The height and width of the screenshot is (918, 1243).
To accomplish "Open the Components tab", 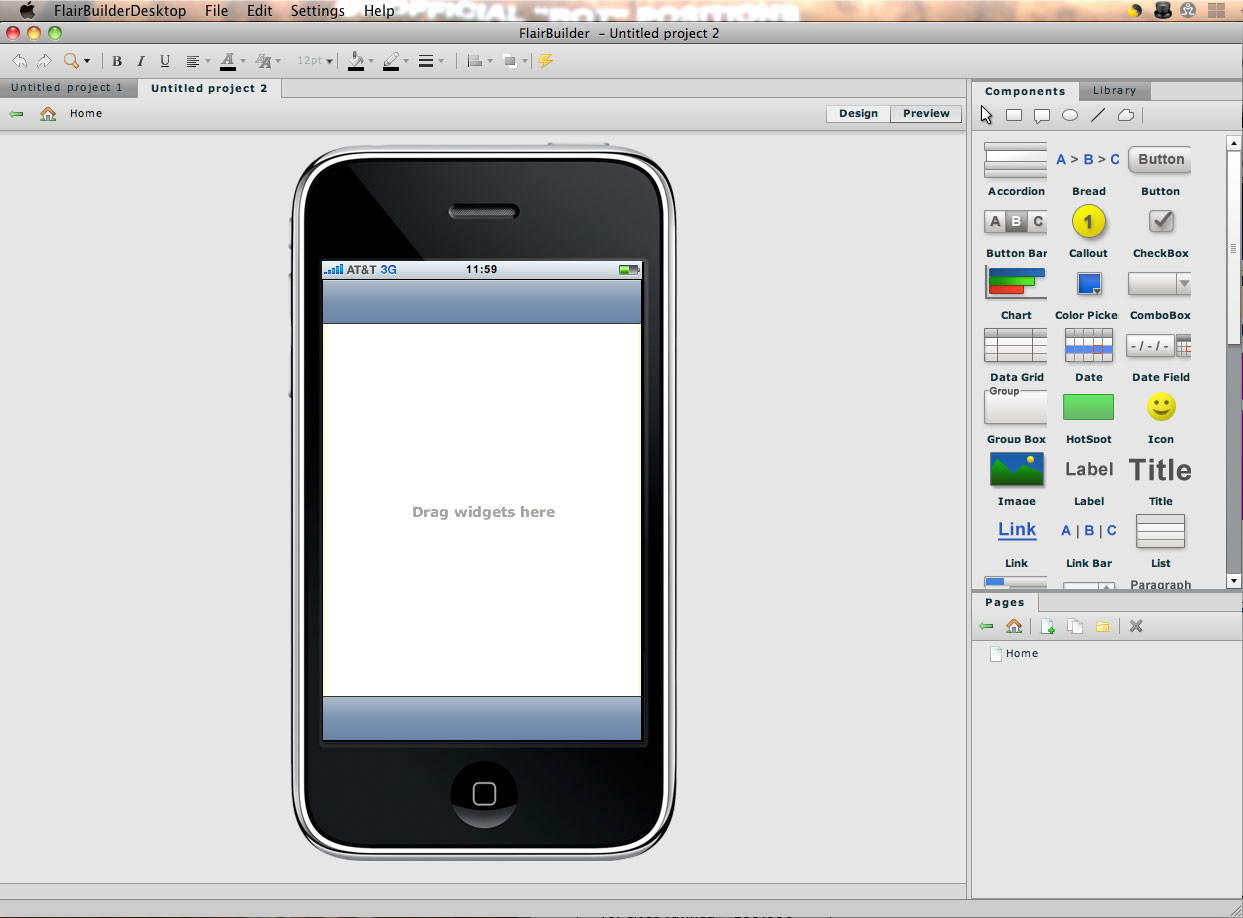I will coord(1025,91).
